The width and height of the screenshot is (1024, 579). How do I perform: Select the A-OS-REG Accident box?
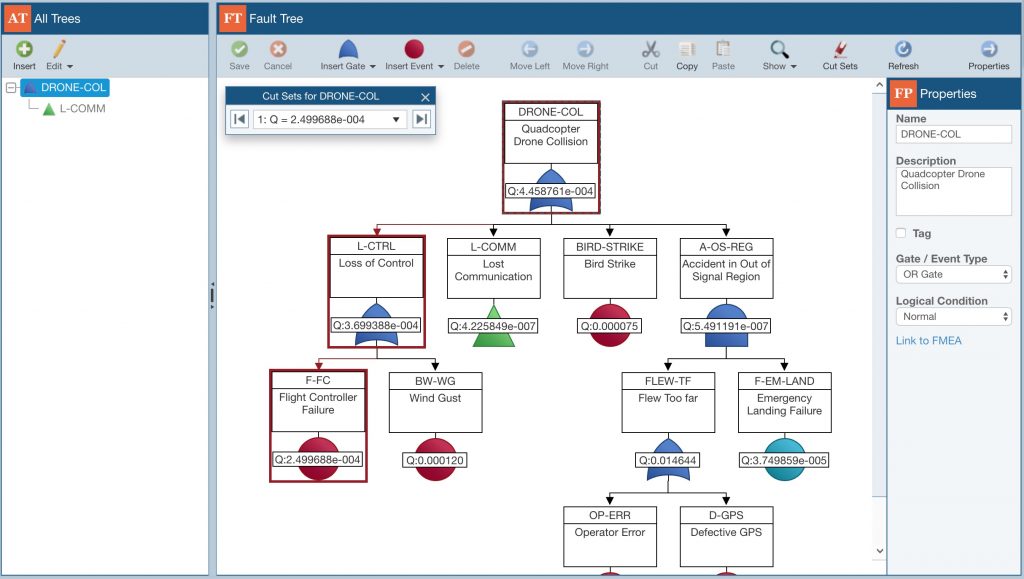(726, 268)
